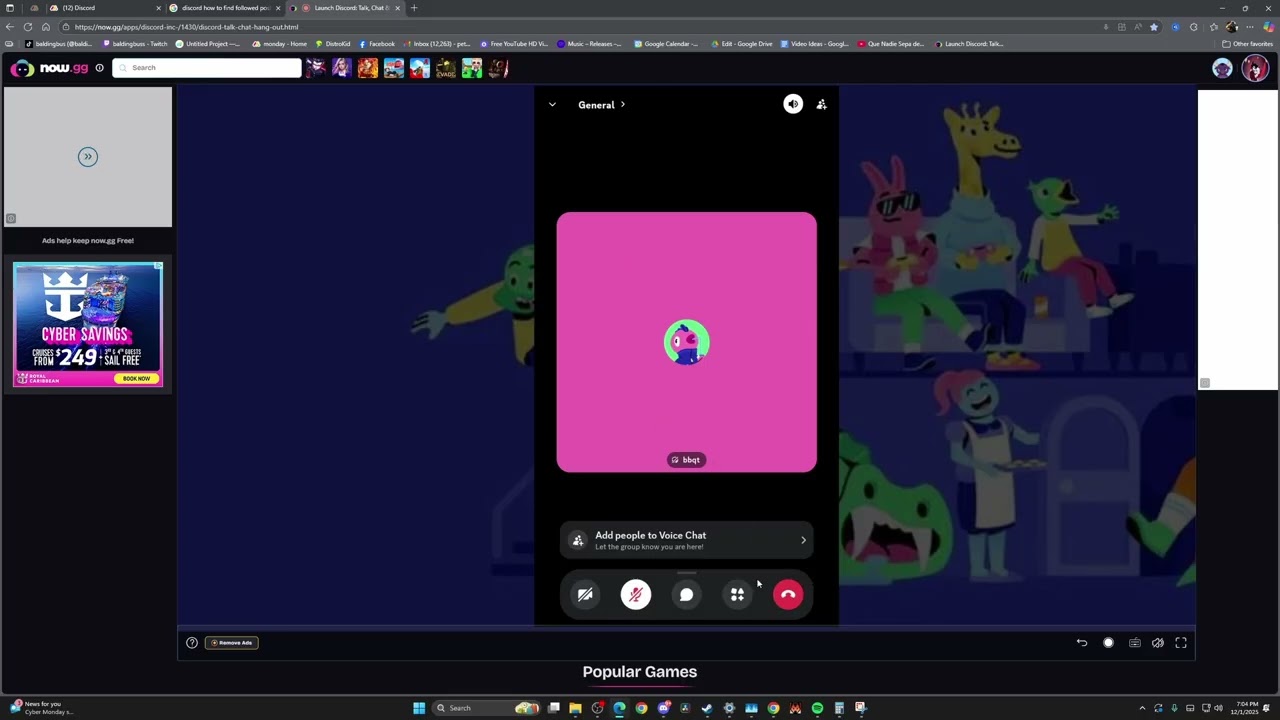Unmute the microphone in the call controls
1280x720 pixels.
tap(636, 595)
